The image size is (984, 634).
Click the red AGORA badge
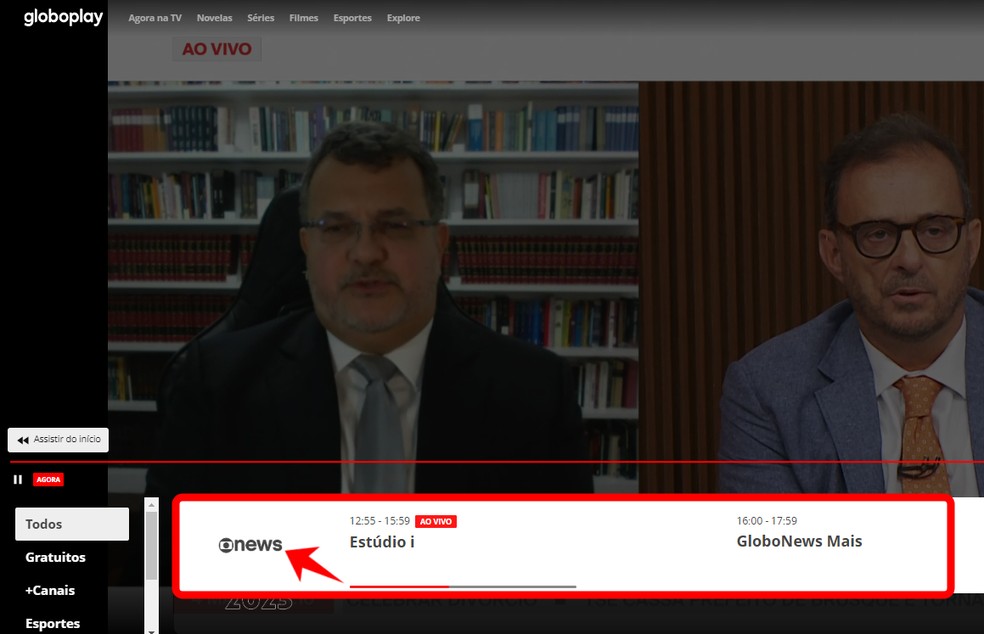coord(48,480)
